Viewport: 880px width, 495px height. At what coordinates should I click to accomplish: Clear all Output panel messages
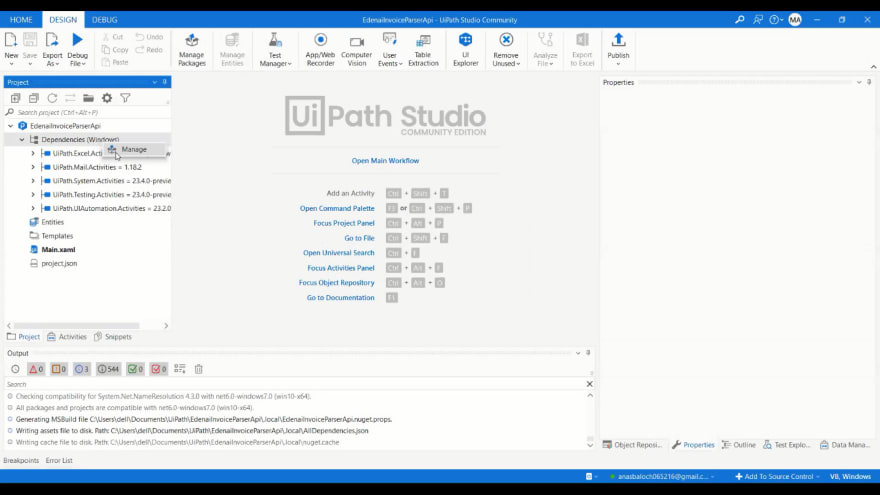pyautogui.click(x=199, y=369)
